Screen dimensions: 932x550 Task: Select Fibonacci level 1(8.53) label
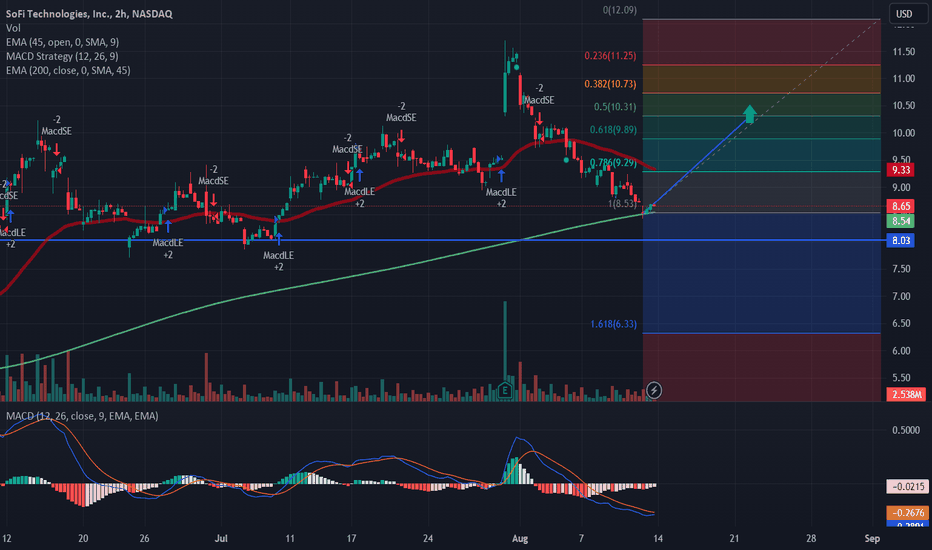pyautogui.click(x=622, y=203)
